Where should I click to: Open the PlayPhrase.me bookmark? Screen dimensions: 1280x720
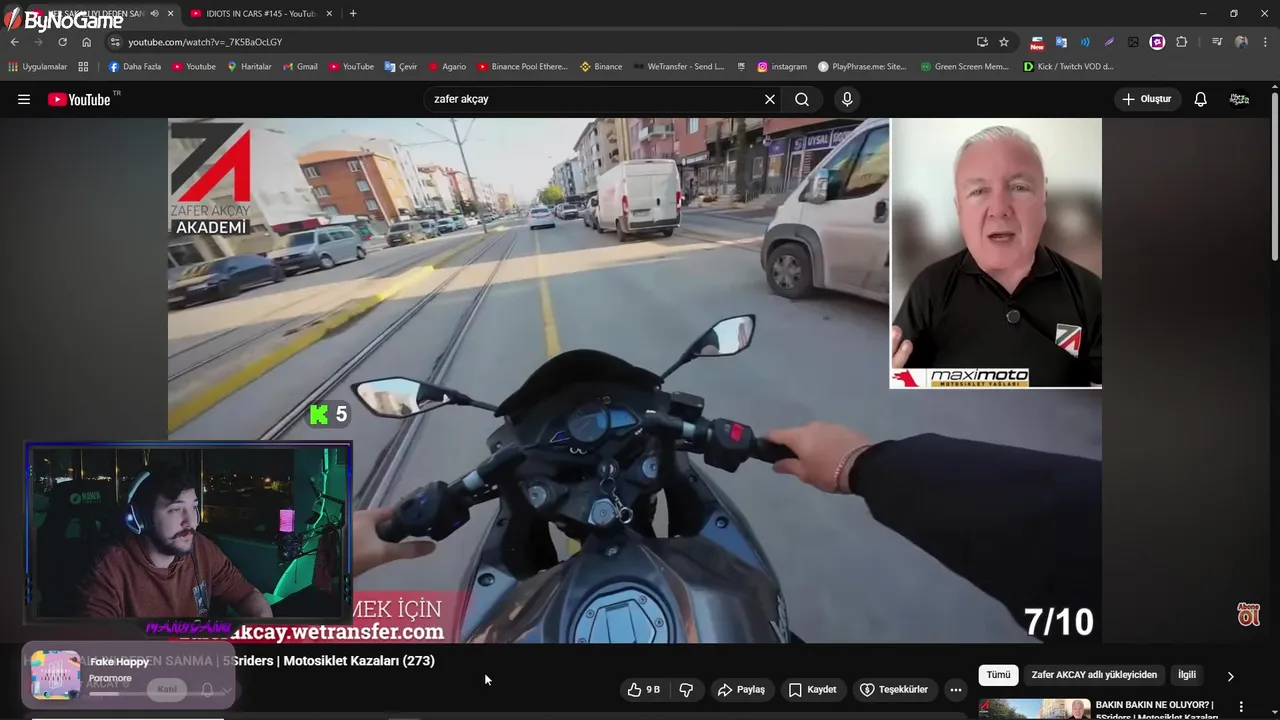pyautogui.click(x=862, y=67)
